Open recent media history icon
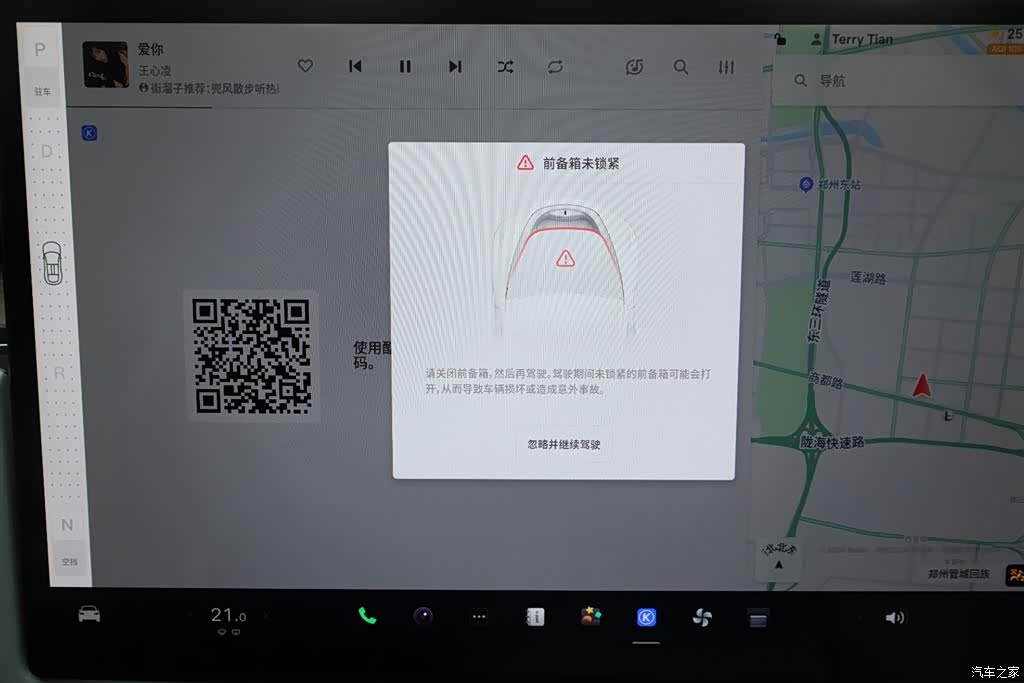 tap(634, 67)
